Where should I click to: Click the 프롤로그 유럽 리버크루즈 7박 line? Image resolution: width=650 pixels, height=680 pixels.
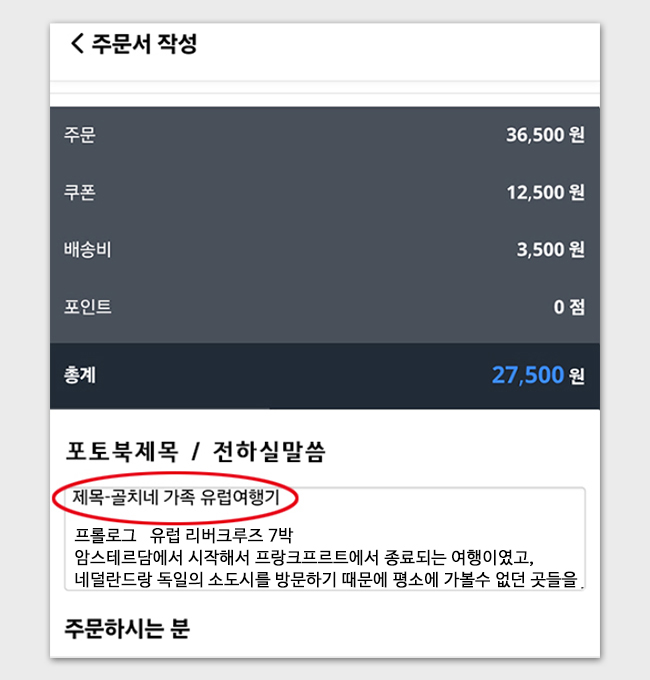pos(183,536)
